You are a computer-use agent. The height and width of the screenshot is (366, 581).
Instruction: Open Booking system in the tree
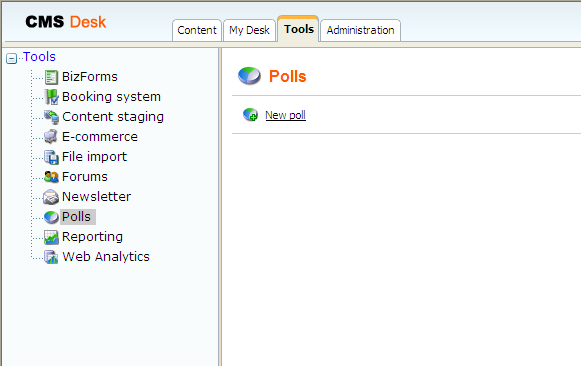[111, 97]
